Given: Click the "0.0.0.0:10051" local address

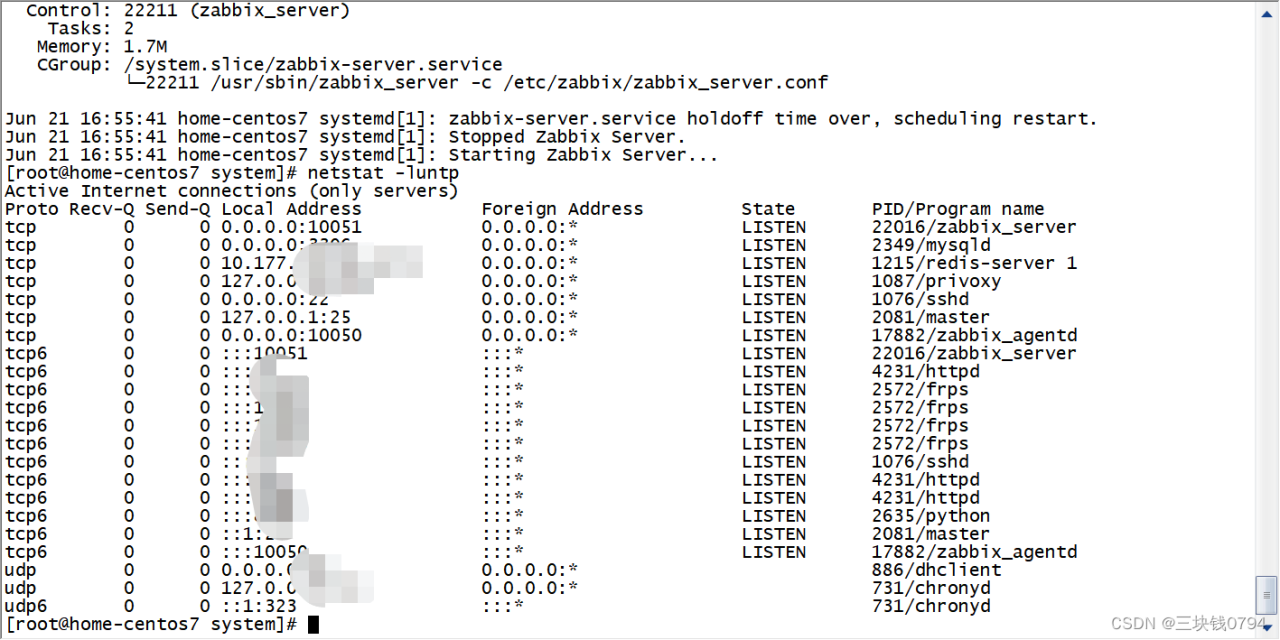Looking at the screenshot, I should [291, 227].
